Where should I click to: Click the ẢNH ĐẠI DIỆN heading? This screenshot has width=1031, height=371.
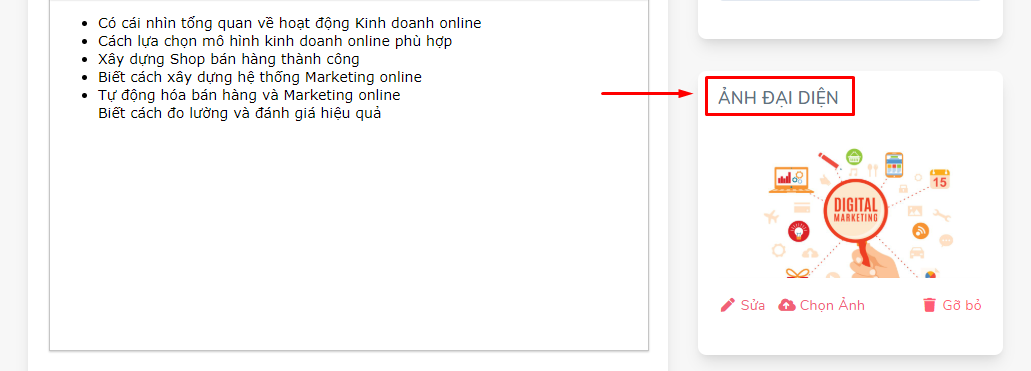tap(779, 98)
